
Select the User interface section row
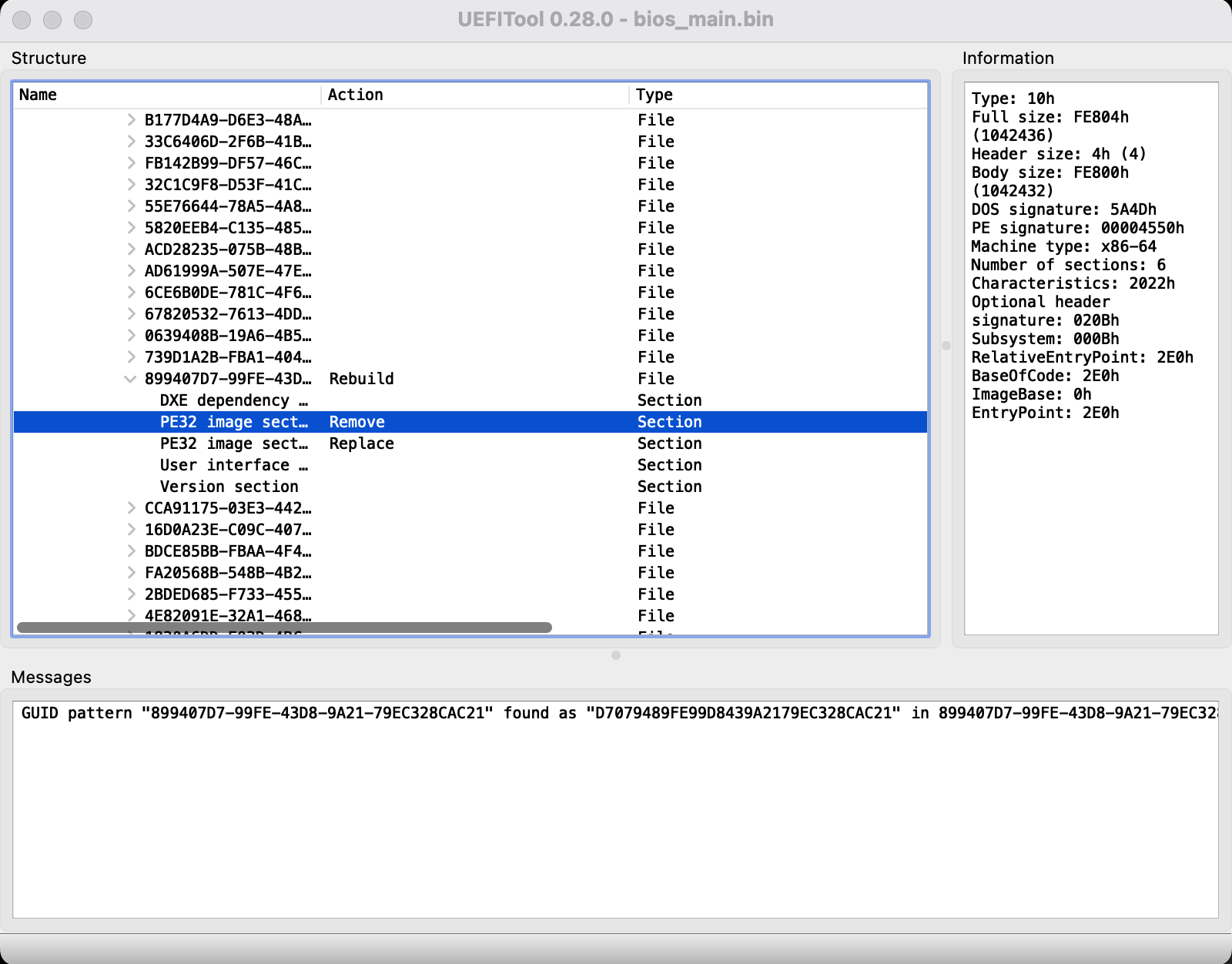click(x=470, y=465)
